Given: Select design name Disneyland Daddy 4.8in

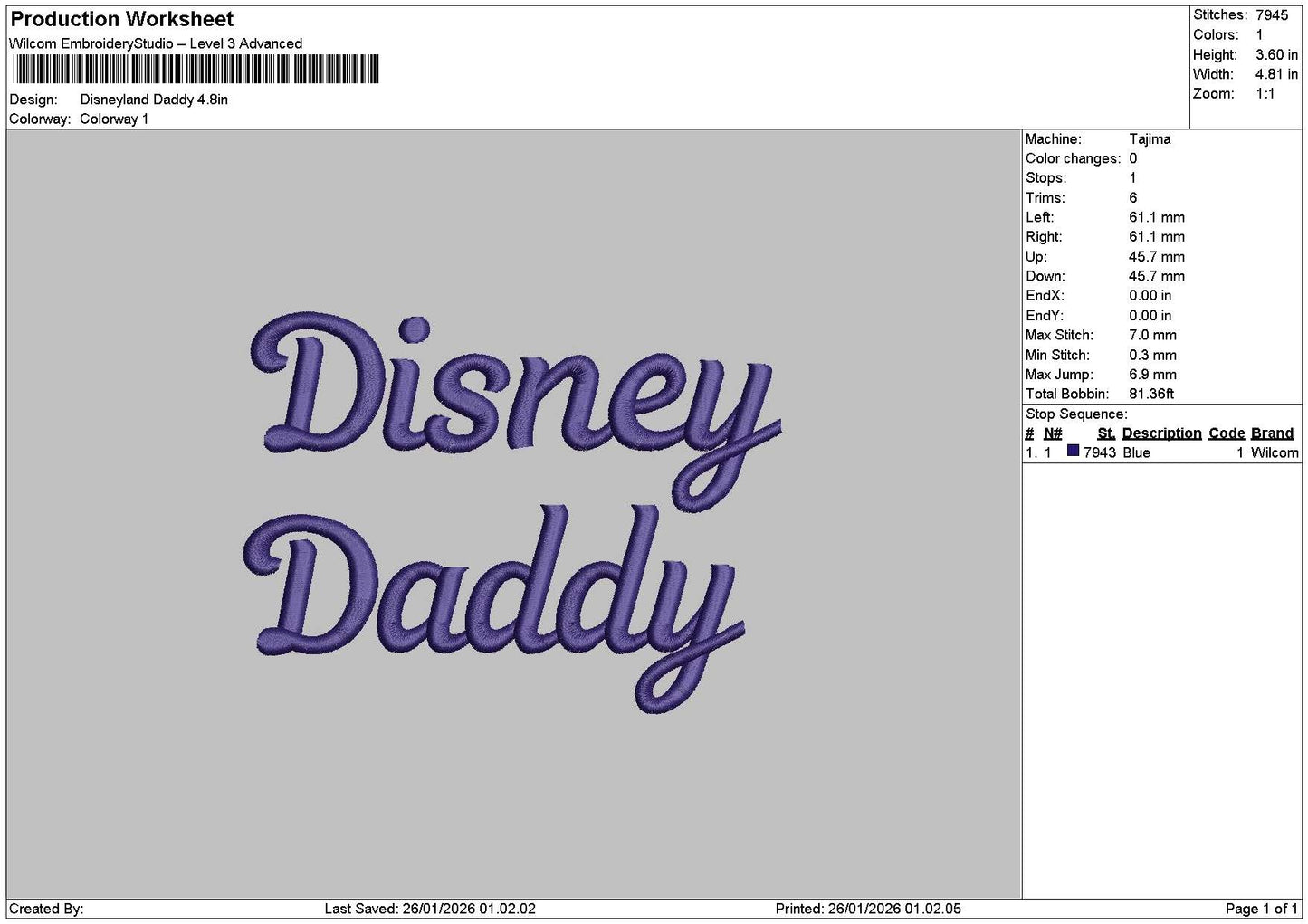Looking at the screenshot, I should tap(154, 100).
